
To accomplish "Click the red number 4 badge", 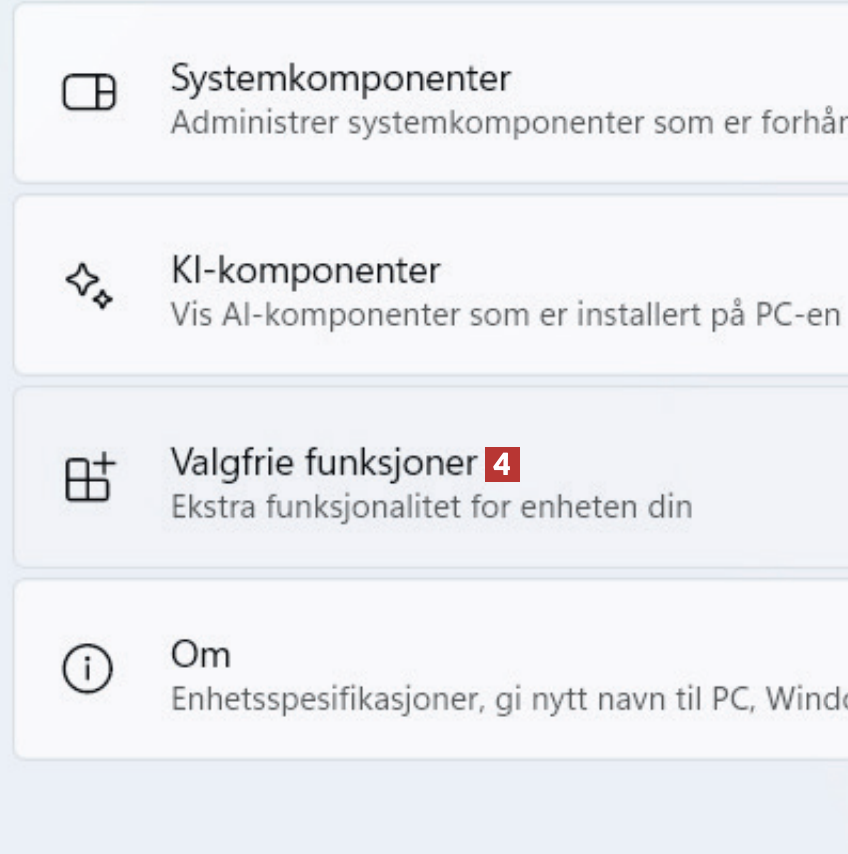I will (502, 465).
